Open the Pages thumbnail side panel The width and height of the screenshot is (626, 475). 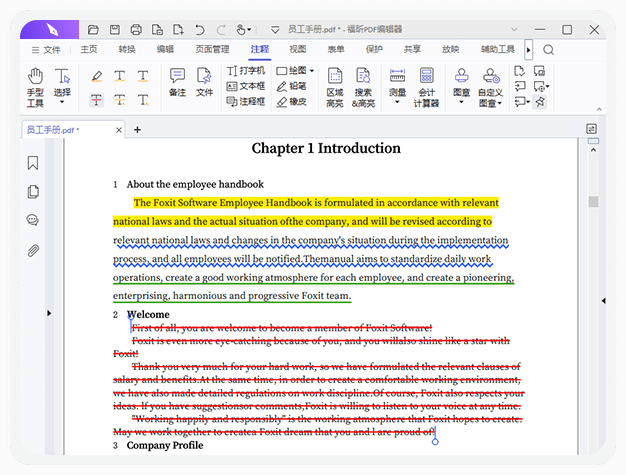coord(33,192)
